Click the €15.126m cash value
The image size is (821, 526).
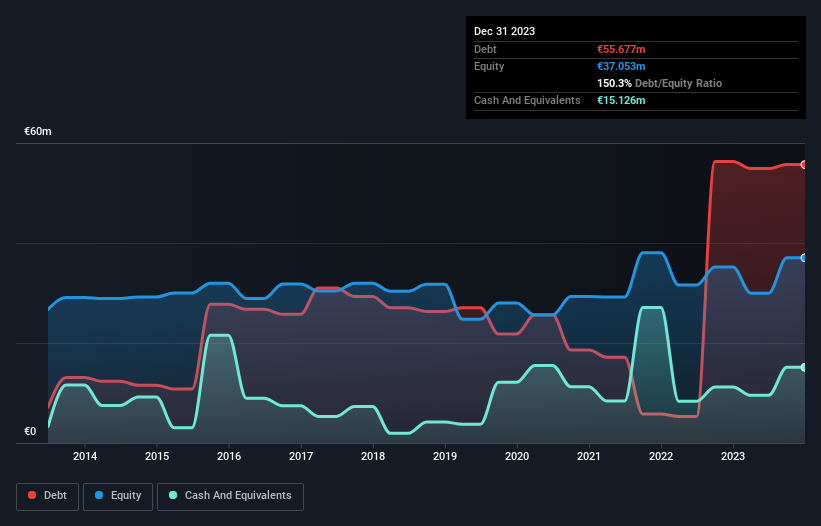coord(621,100)
